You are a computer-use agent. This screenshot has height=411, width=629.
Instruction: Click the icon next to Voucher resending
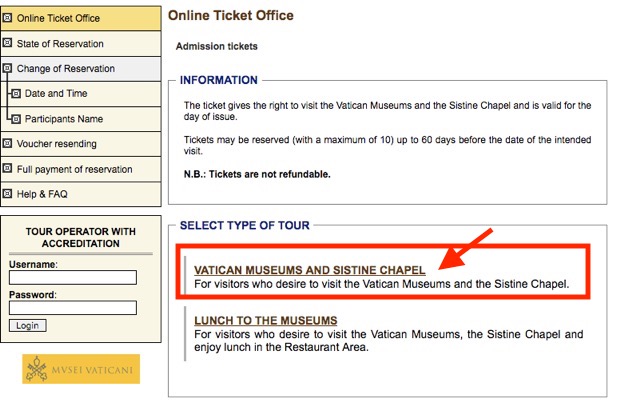[x=7, y=143]
